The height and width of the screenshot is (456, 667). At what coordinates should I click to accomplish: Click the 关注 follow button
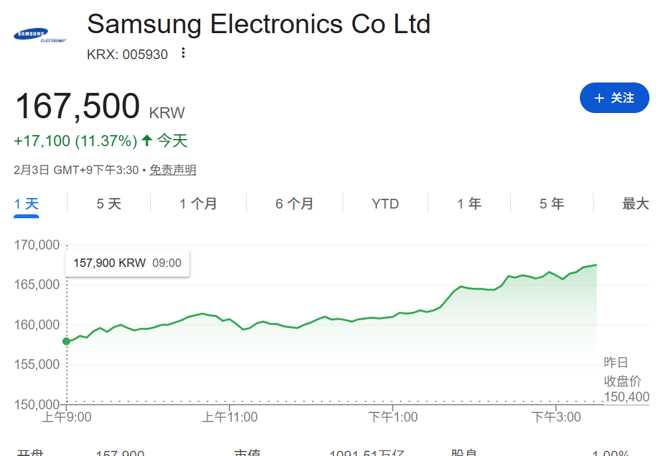point(614,98)
